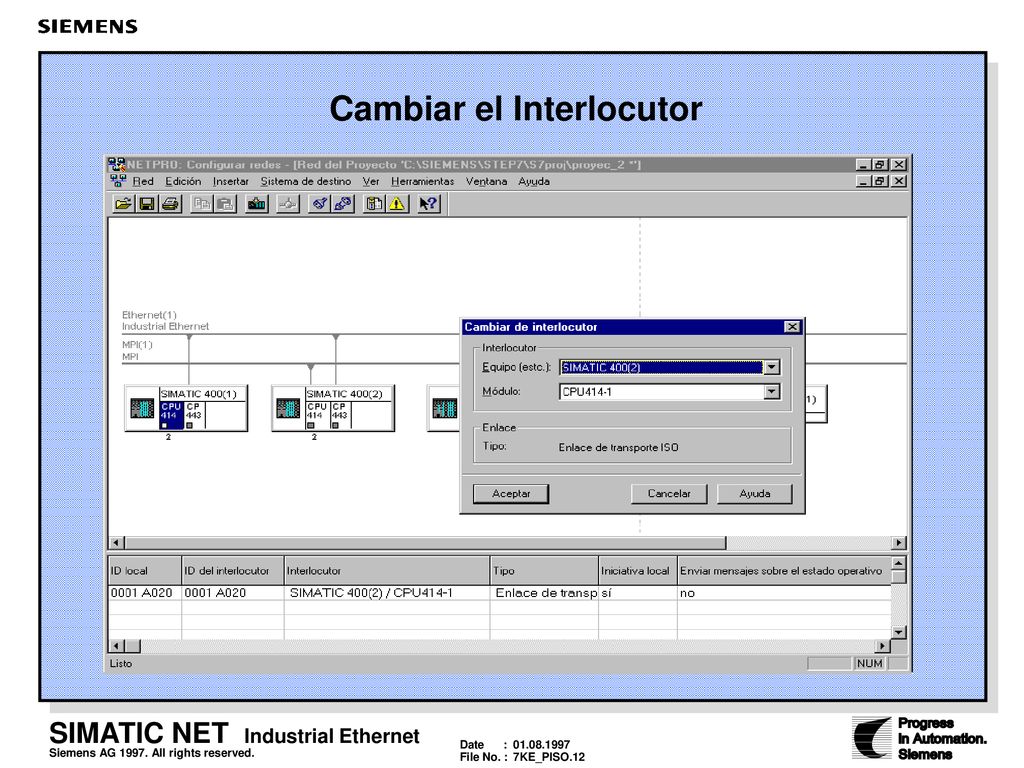Select the CP 443 module in SIMATIC 400(1)
This screenshot has height=768, width=1024.
[193, 415]
